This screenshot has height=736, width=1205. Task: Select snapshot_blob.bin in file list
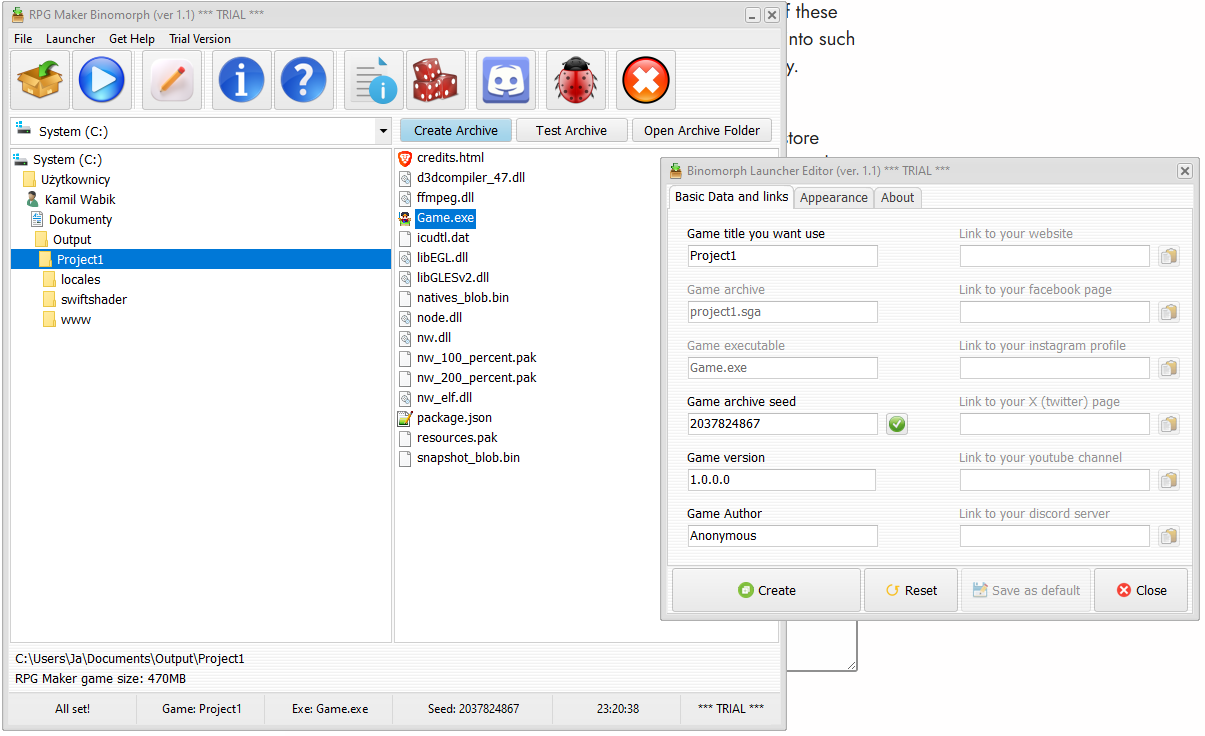pos(468,458)
